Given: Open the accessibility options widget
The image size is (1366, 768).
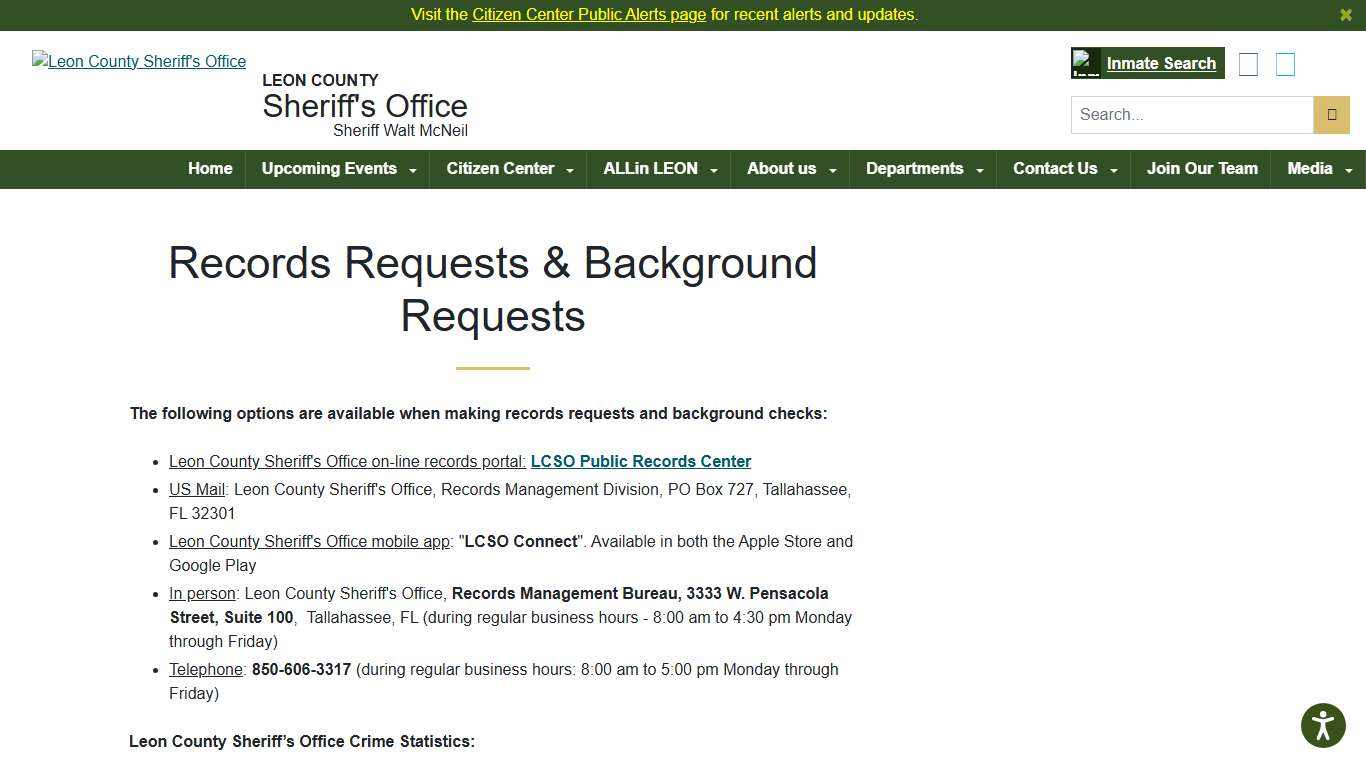Looking at the screenshot, I should [1323, 726].
